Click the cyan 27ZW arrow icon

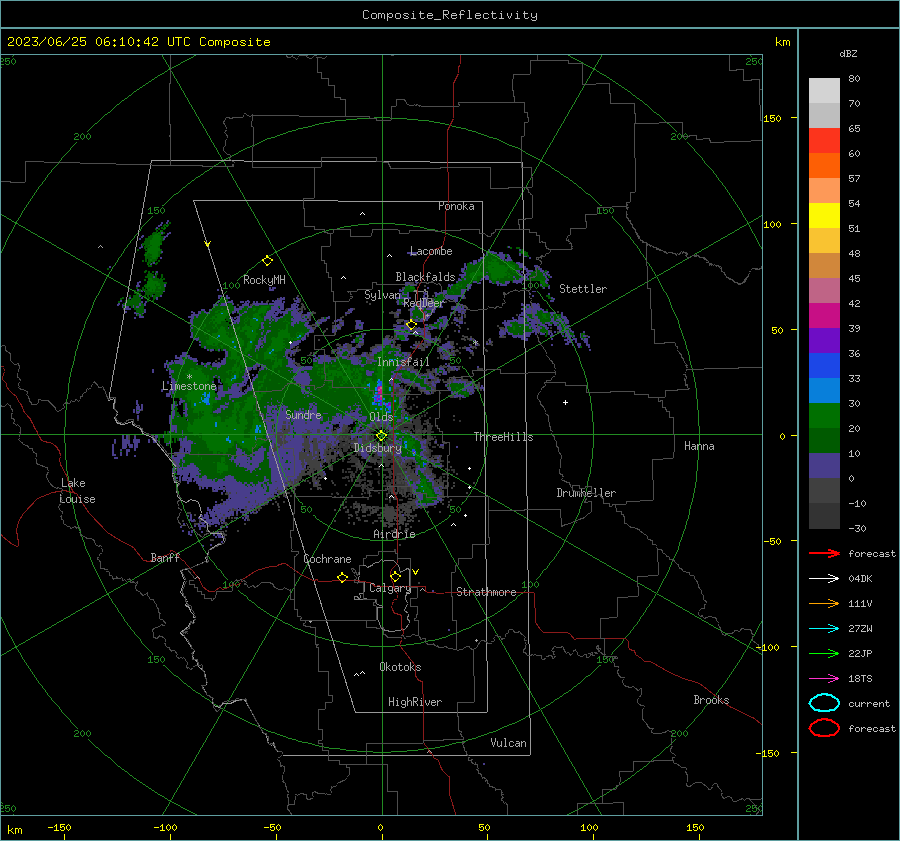pos(824,629)
